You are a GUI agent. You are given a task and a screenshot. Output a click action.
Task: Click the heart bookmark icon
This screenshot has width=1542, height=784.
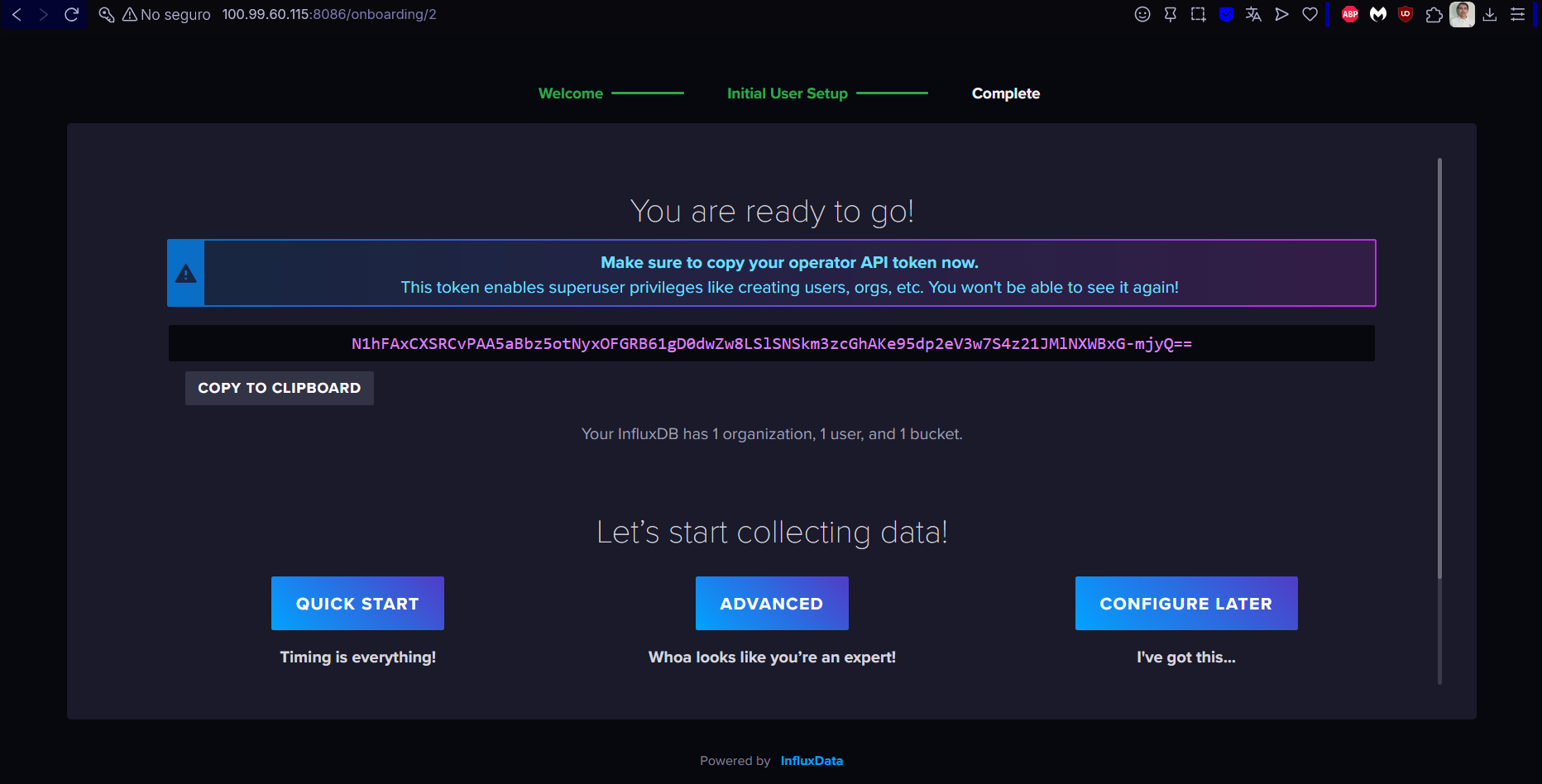click(1310, 14)
